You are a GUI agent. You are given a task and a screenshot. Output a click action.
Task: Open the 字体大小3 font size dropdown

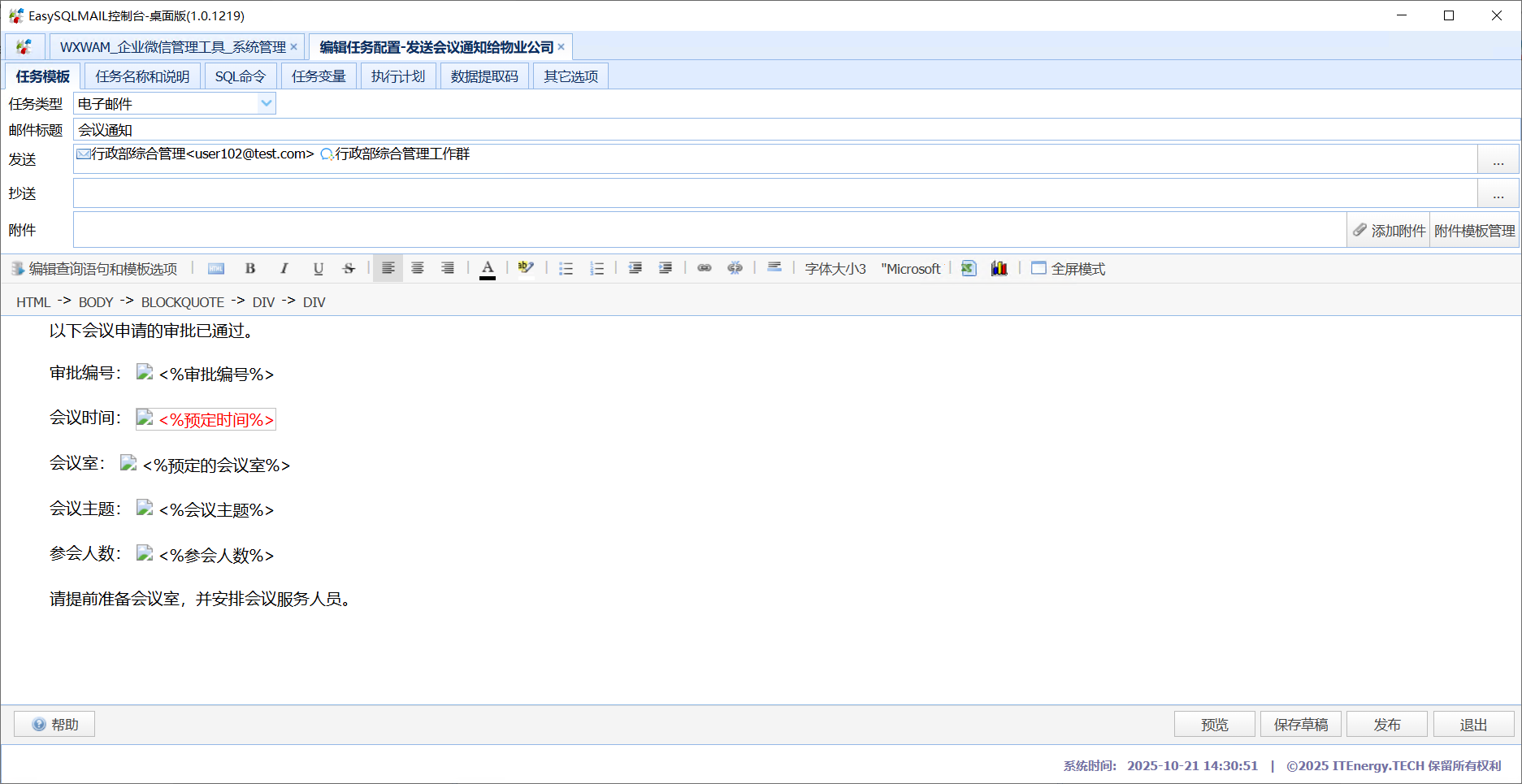[835, 269]
